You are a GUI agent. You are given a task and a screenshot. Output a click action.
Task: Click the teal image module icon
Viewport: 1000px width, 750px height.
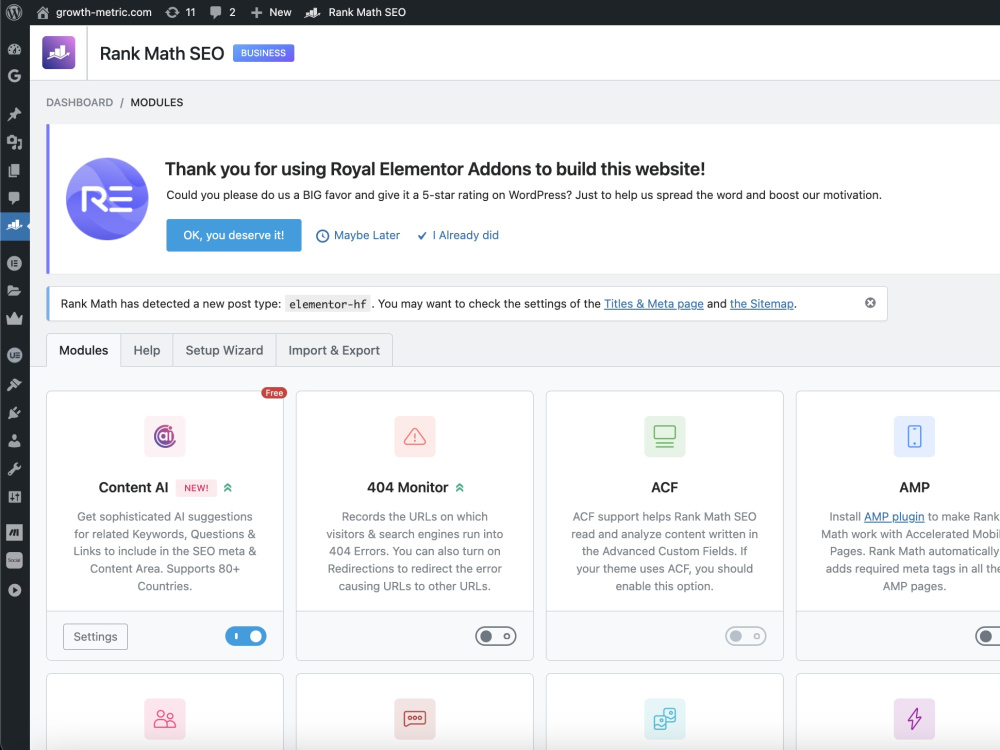pos(665,719)
